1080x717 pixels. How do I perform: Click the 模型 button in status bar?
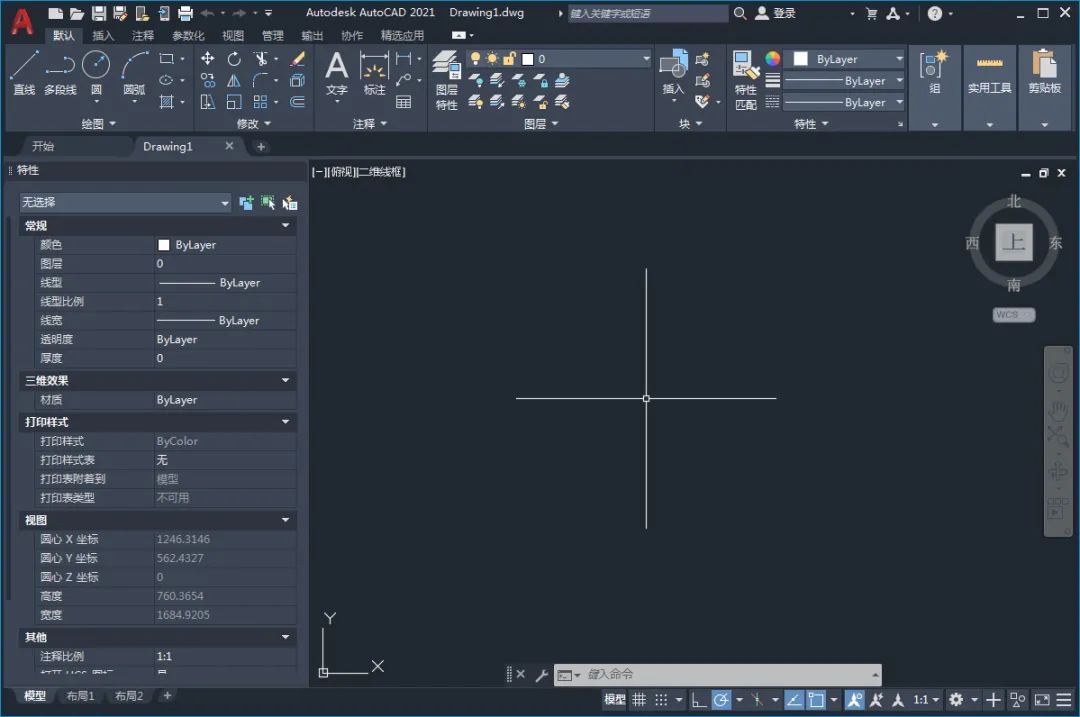pos(614,700)
